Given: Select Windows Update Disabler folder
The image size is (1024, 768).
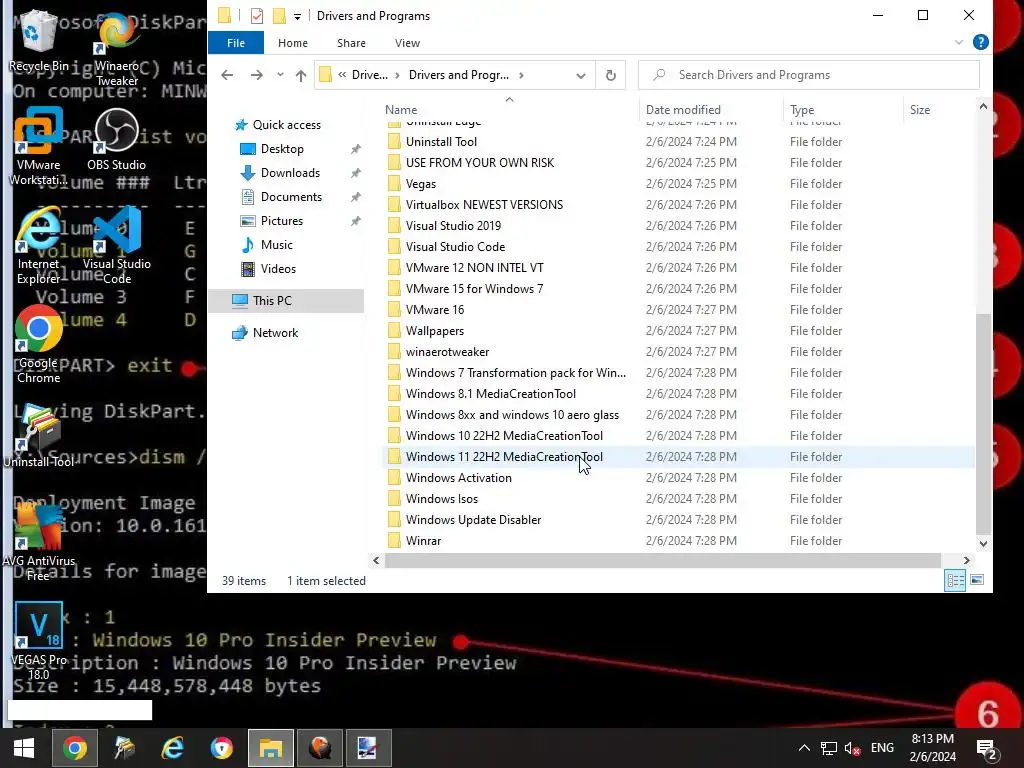Looking at the screenshot, I should 677,520.
